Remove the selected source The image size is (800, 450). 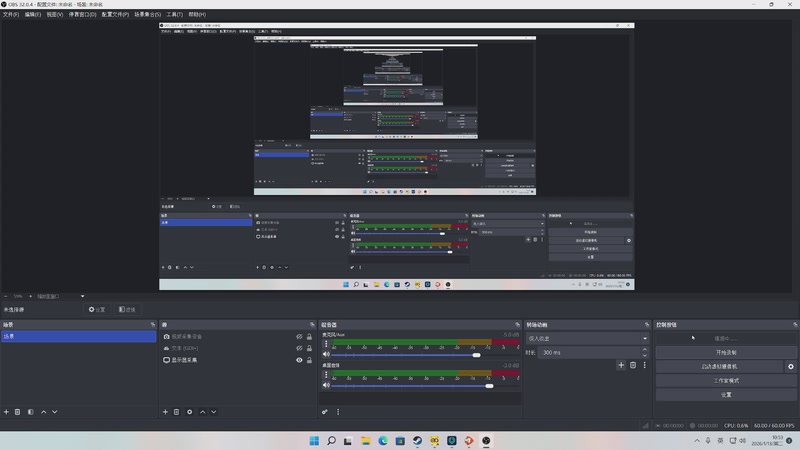(177, 412)
